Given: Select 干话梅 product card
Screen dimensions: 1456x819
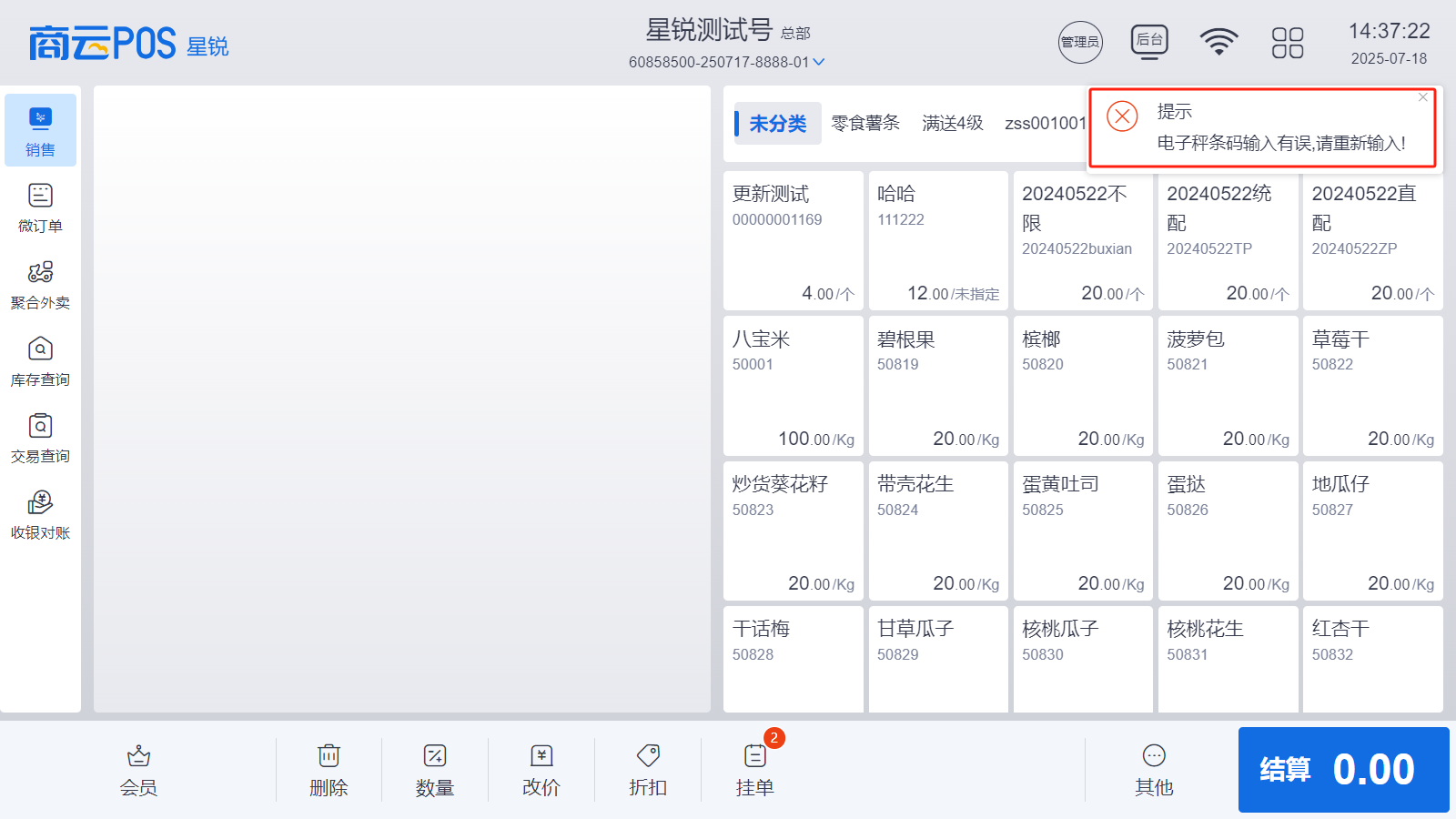Looking at the screenshot, I should coord(794,659).
